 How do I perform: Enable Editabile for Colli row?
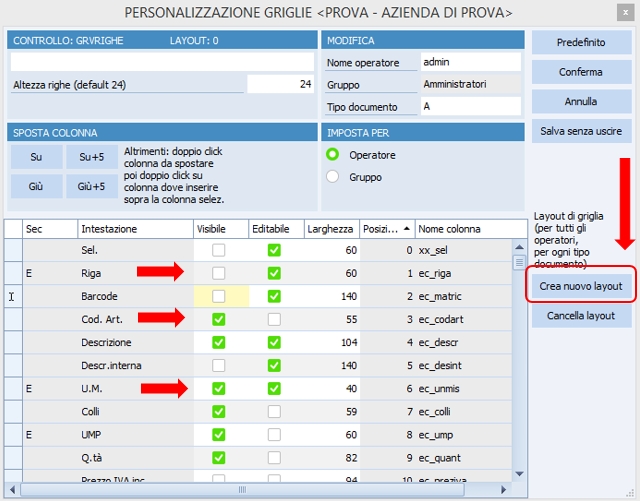(274, 412)
